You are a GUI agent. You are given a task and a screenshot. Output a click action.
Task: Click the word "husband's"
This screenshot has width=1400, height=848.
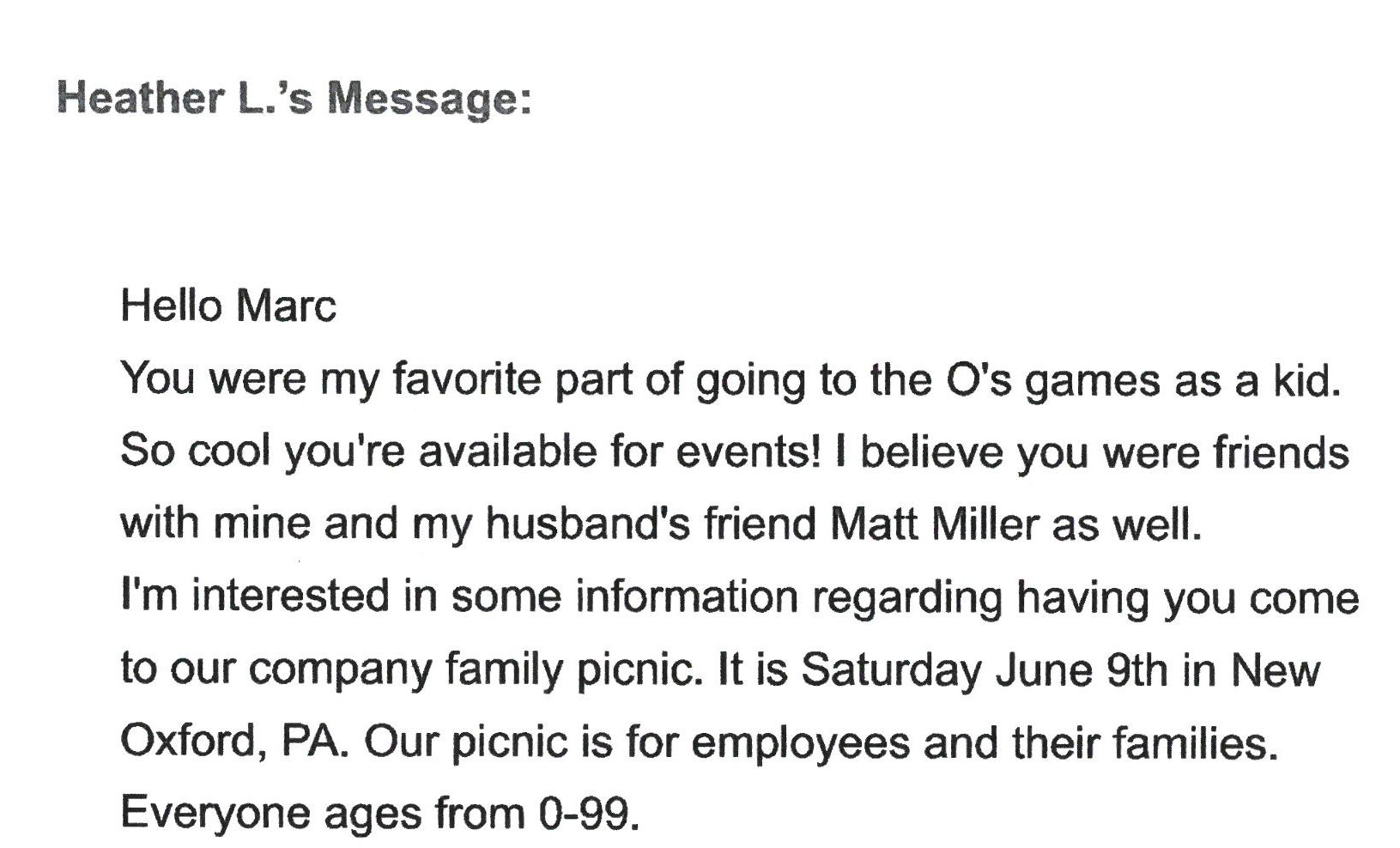pyautogui.click(x=588, y=523)
